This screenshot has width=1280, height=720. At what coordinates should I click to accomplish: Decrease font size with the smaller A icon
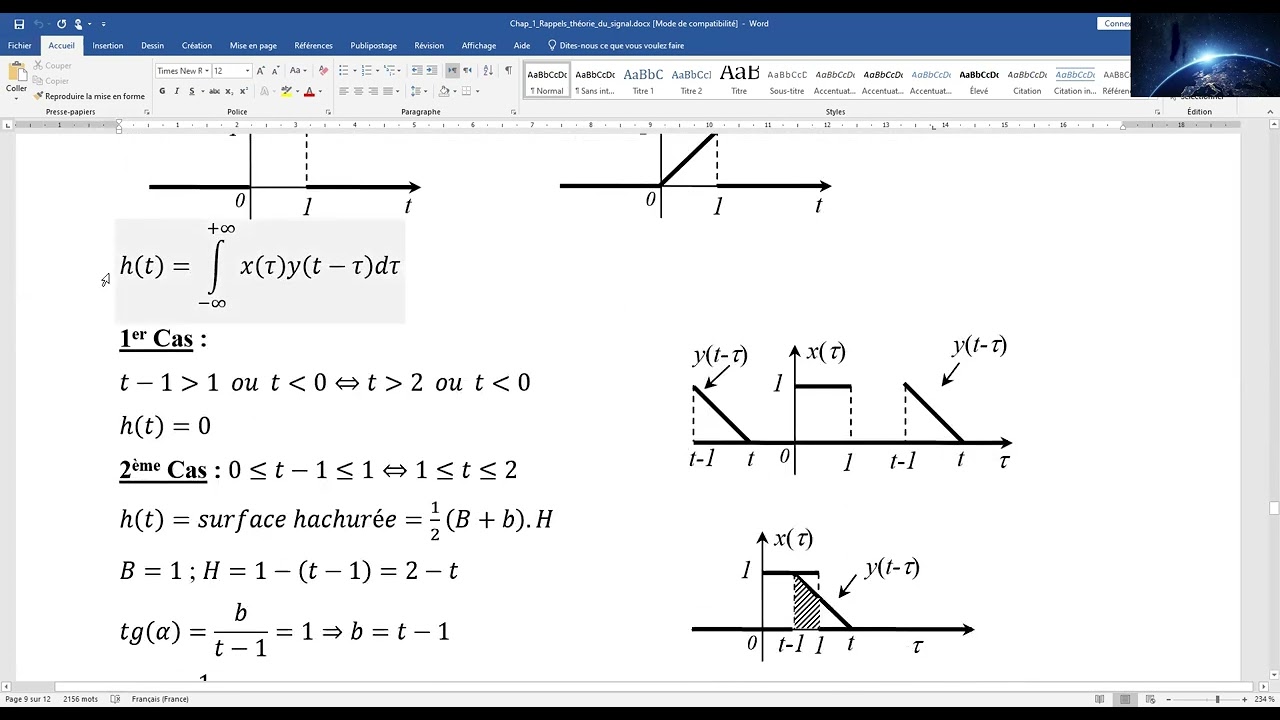tap(275, 71)
